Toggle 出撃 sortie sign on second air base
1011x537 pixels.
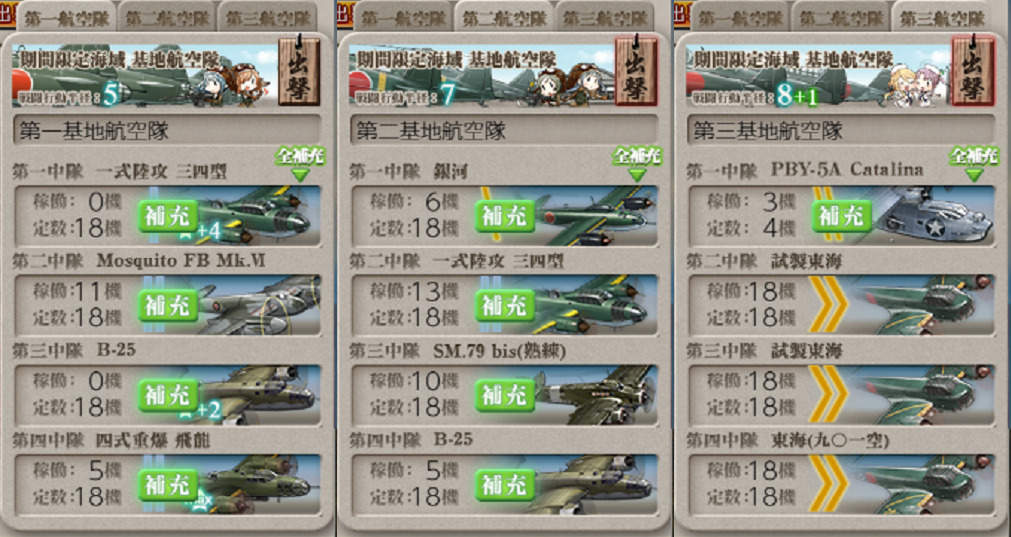636,71
